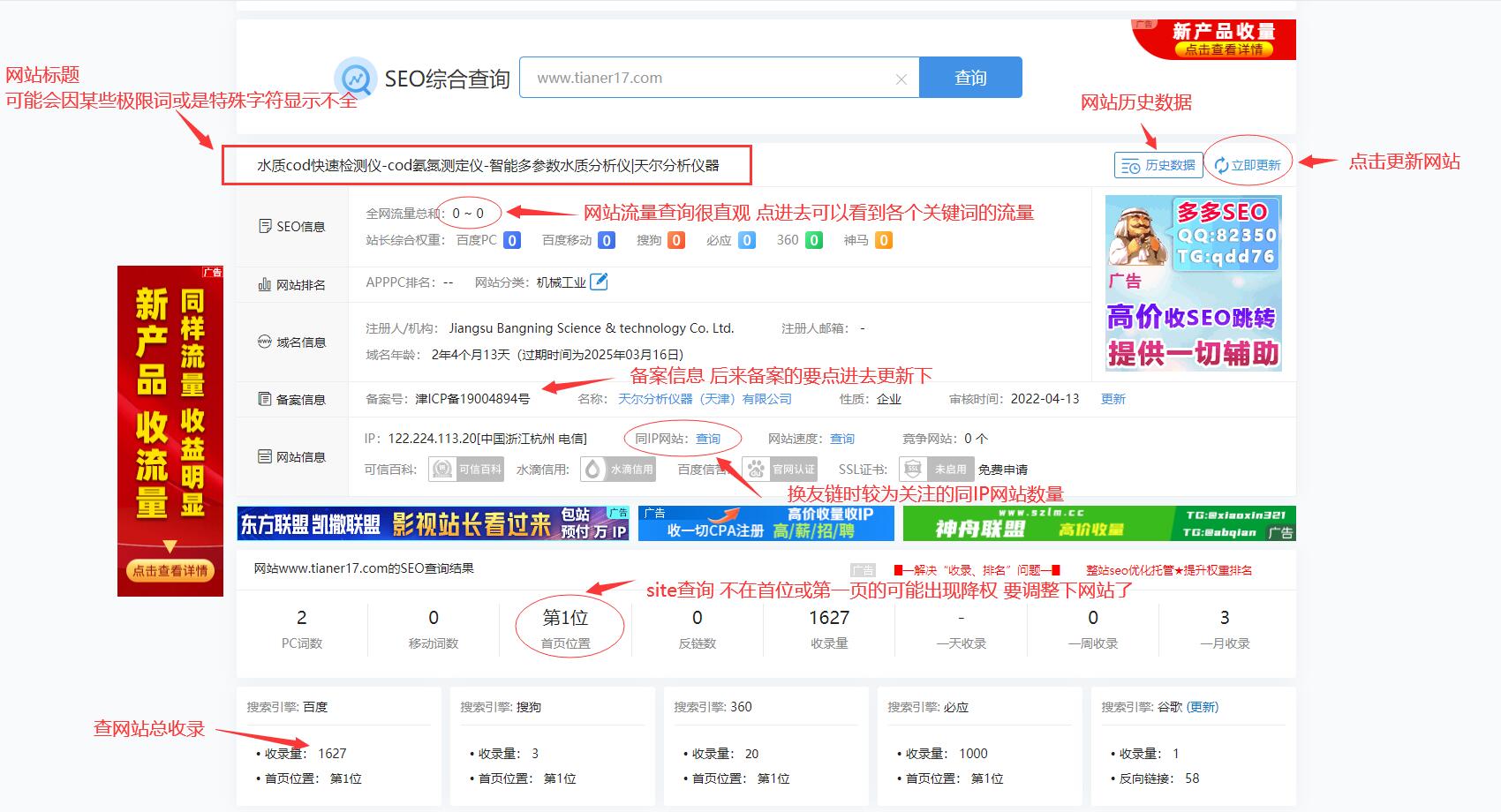Open the 神舟联盟 green banner ad
This screenshot has width=1501, height=812.
click(x=1099, y=524)
